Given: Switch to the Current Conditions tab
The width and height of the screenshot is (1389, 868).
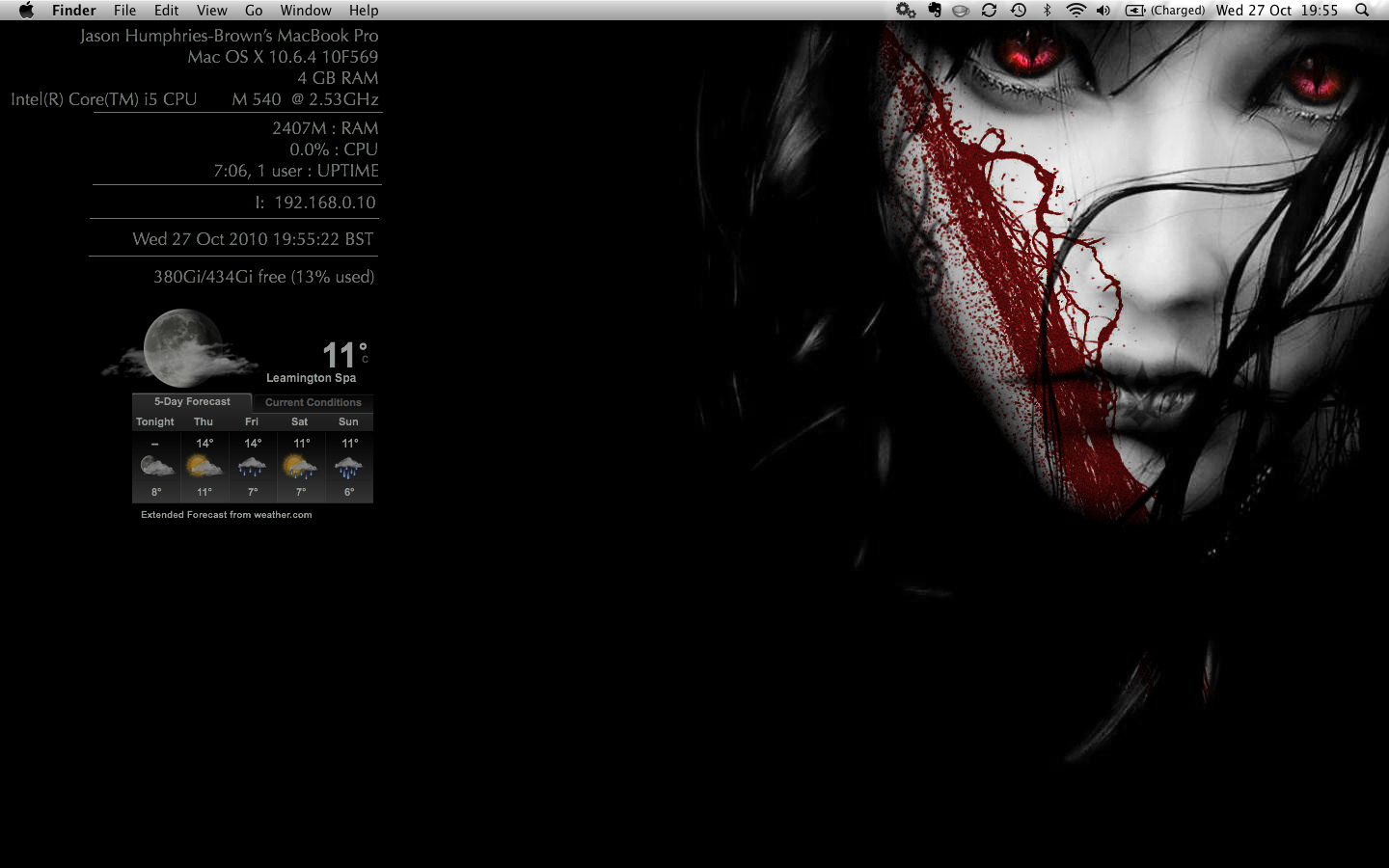Looking at the screenshot, I should [313, 402].
